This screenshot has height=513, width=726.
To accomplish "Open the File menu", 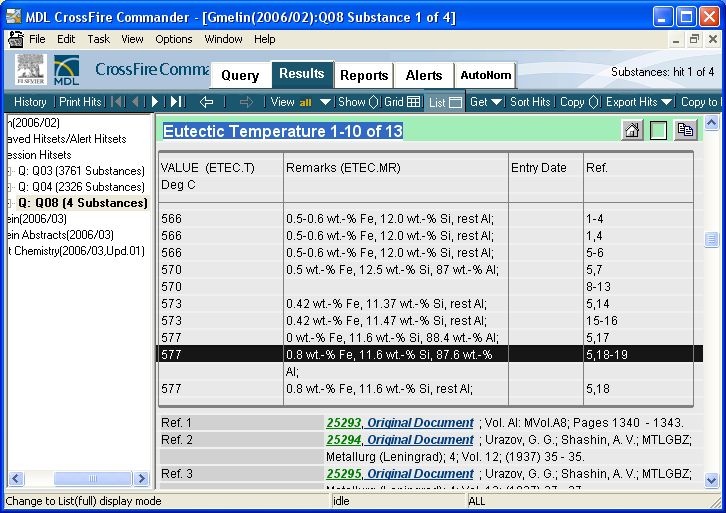I will coord(37,39).
